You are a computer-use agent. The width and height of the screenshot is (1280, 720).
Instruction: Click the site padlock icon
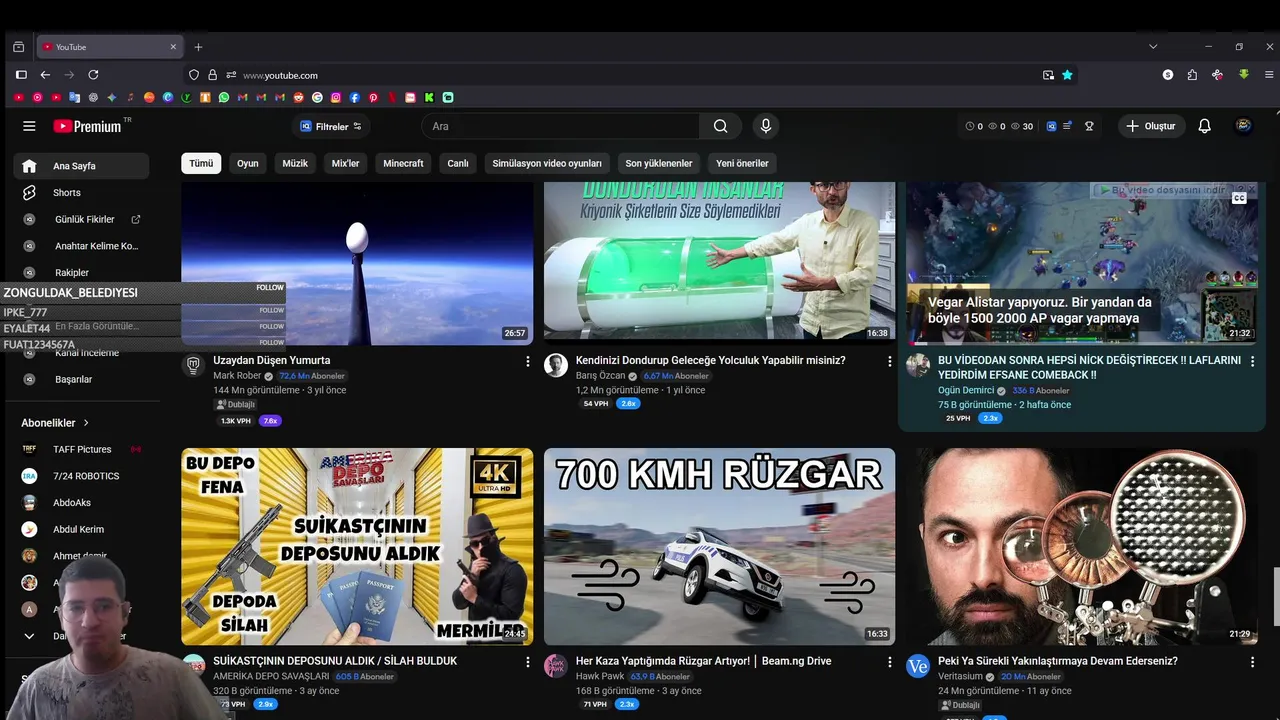[212, 75]
